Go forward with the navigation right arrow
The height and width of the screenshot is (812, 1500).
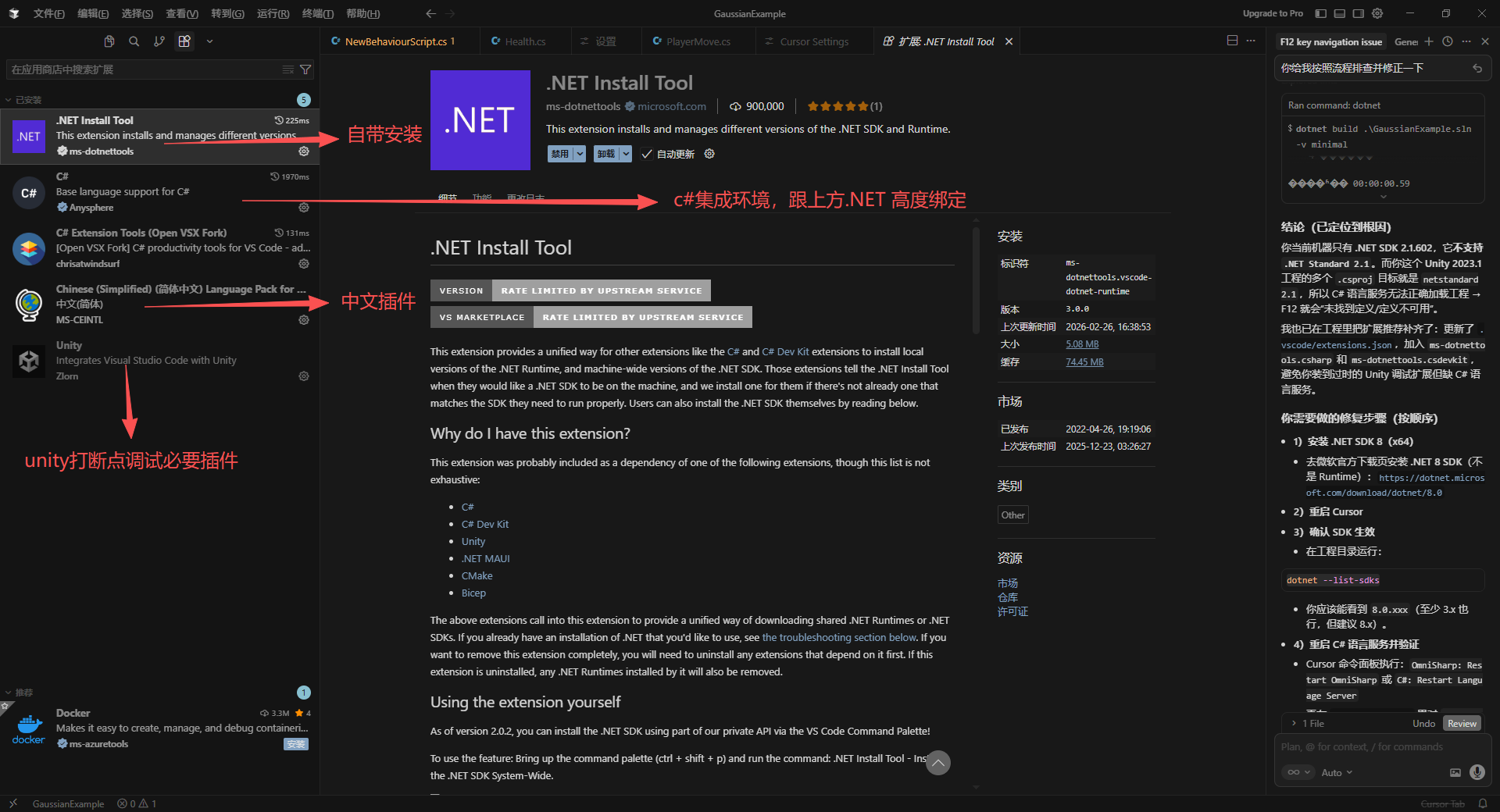tap(450, 13)
